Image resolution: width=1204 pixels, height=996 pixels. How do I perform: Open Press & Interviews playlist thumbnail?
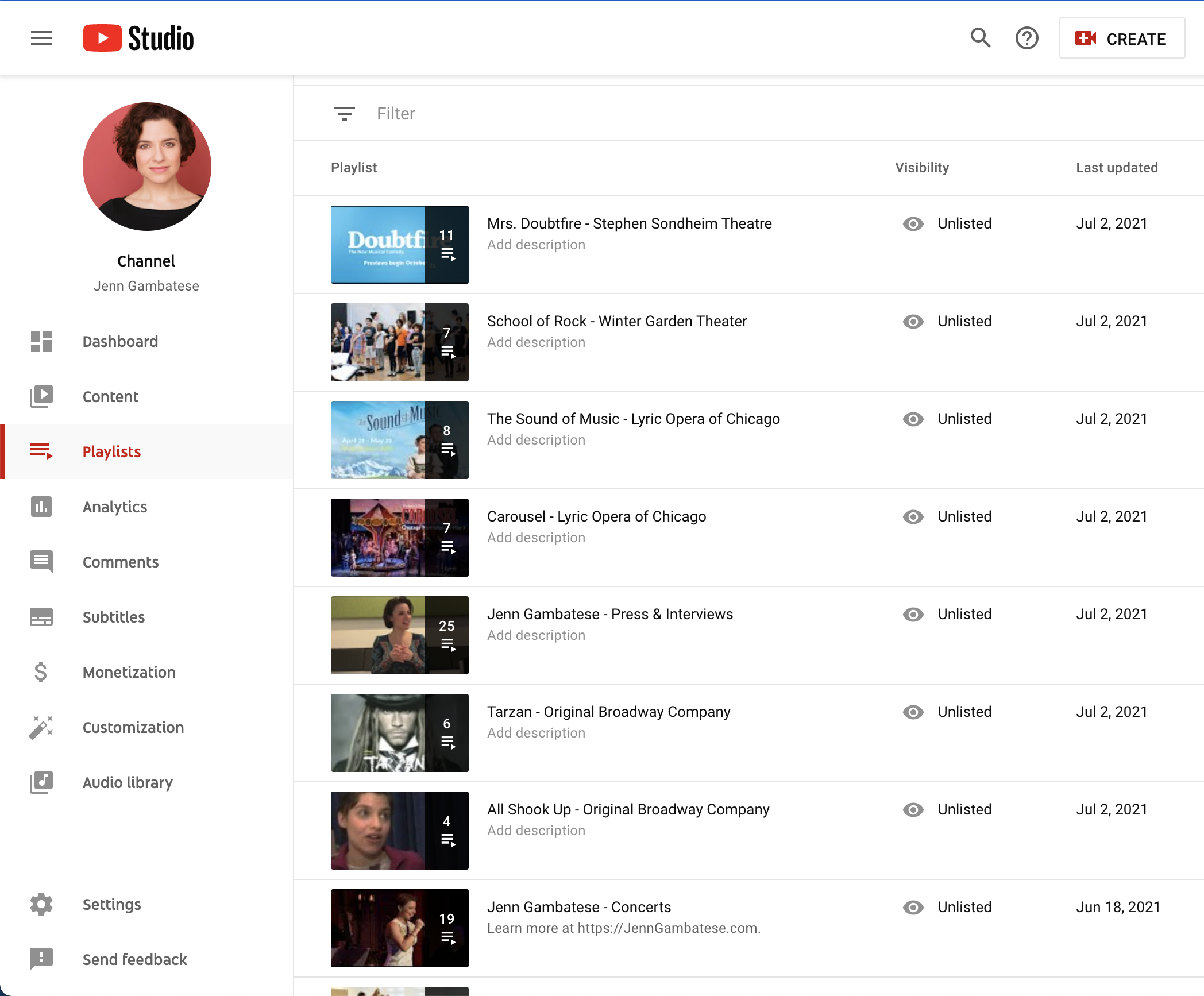(400, 635)
